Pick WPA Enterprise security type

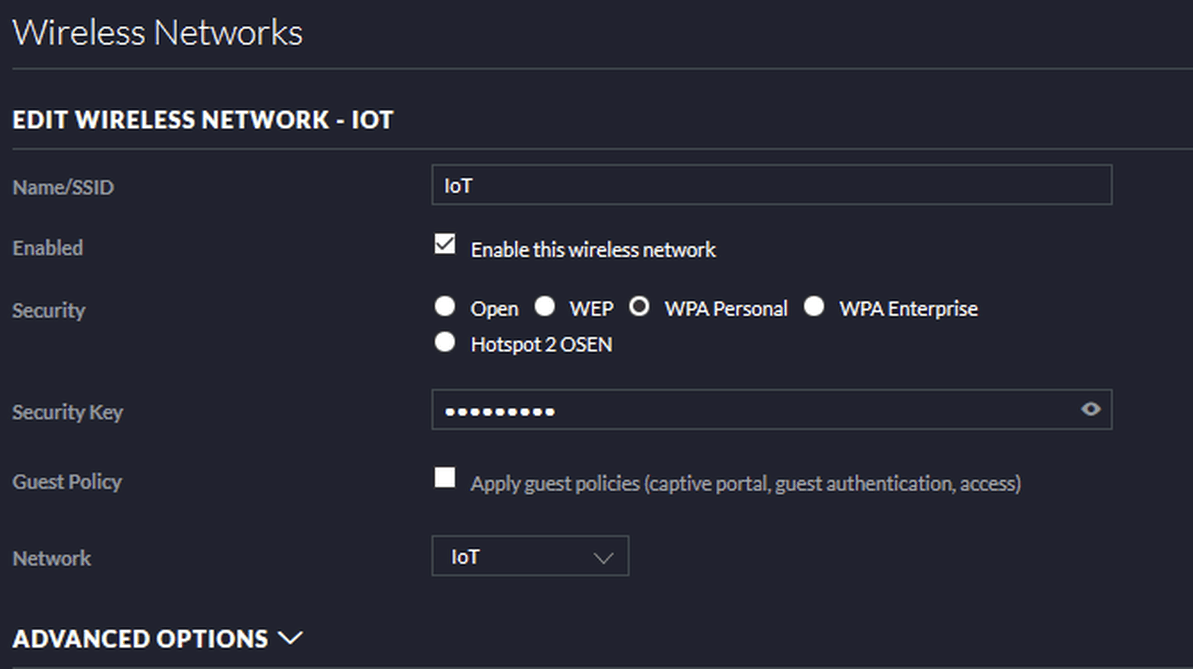(814, 307)
